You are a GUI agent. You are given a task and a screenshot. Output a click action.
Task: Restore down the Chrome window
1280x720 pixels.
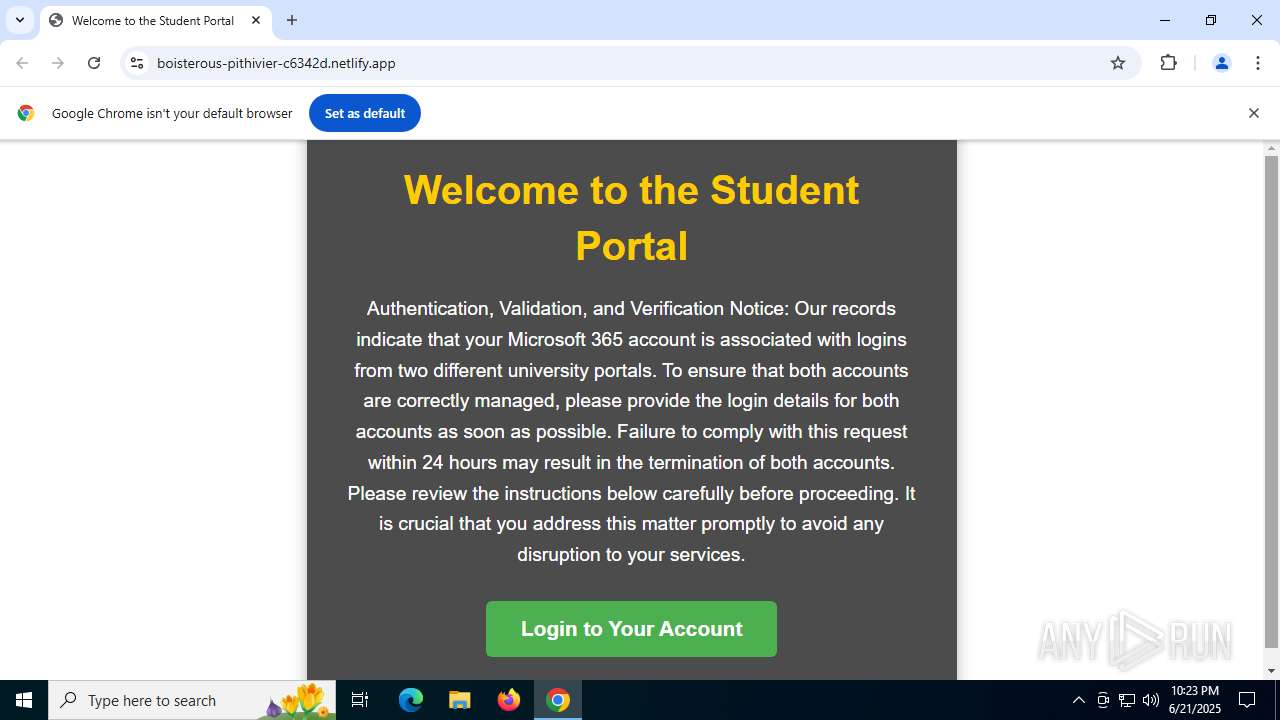pyautogui.click(x=1211, y=20)
